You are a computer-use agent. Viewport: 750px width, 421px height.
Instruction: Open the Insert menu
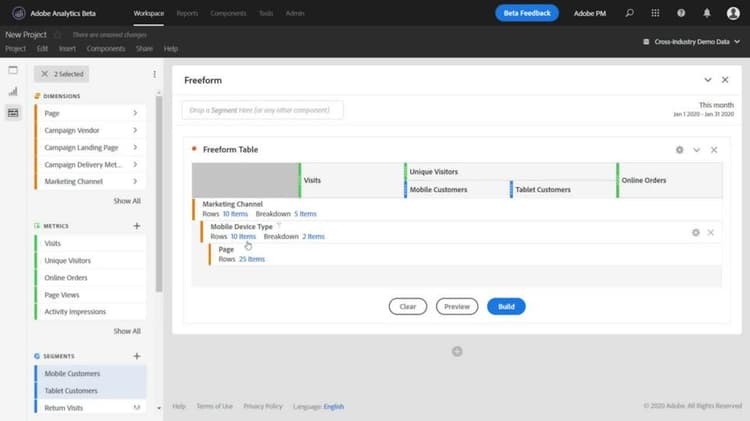tap(67, 48)
